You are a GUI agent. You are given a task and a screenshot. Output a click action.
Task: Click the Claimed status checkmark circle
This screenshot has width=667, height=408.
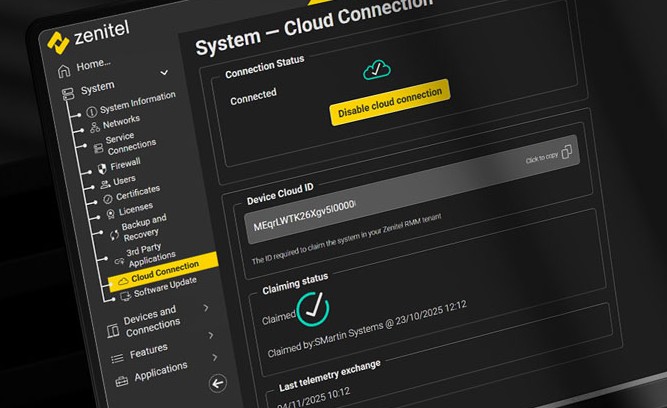(313, 309)
